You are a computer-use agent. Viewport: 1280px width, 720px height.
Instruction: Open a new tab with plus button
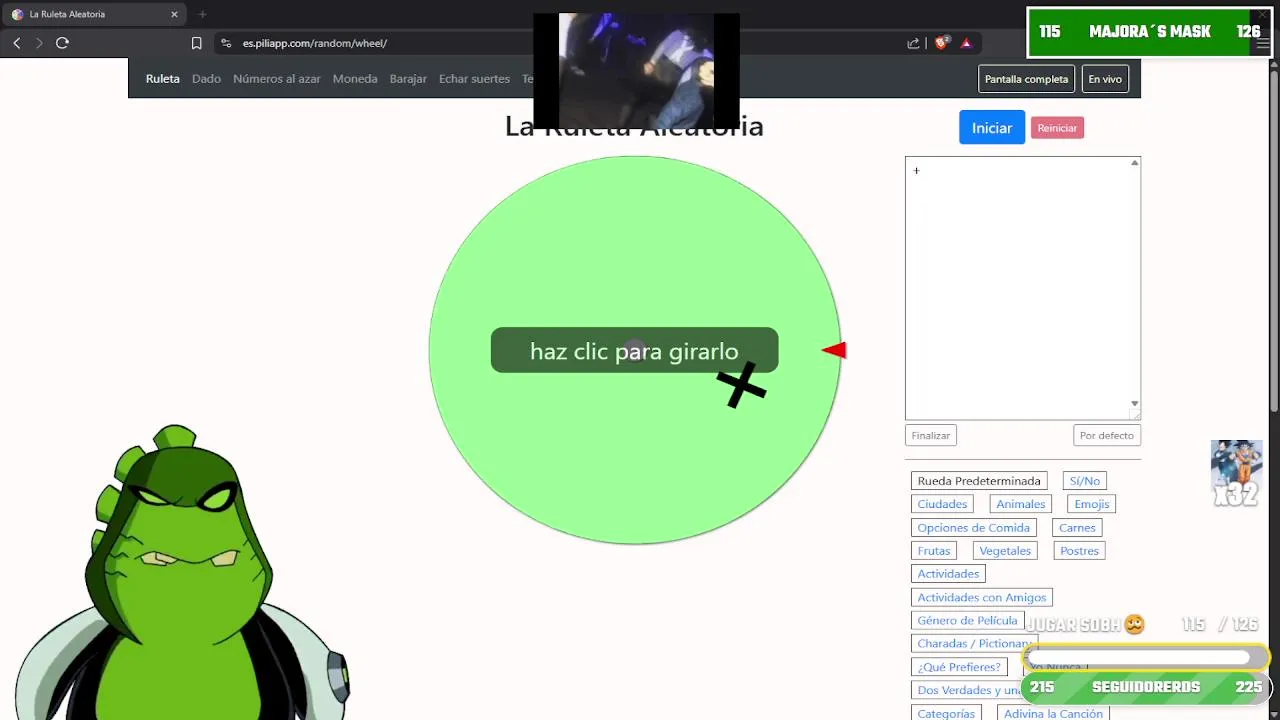point(202,14)
